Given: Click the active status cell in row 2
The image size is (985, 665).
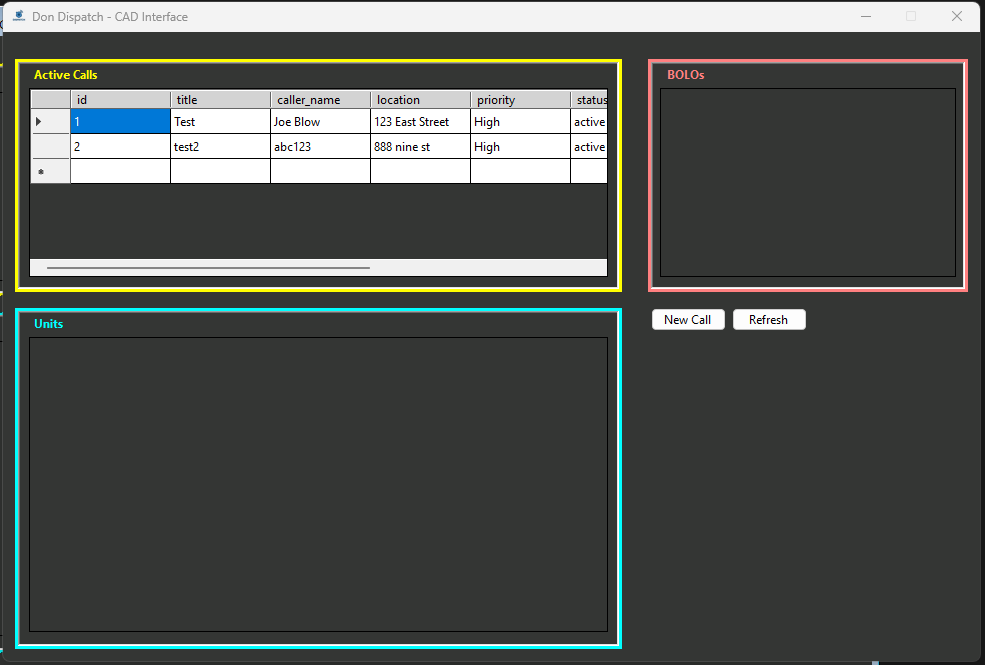Looking at the screenshot, I should click(589, 146).
